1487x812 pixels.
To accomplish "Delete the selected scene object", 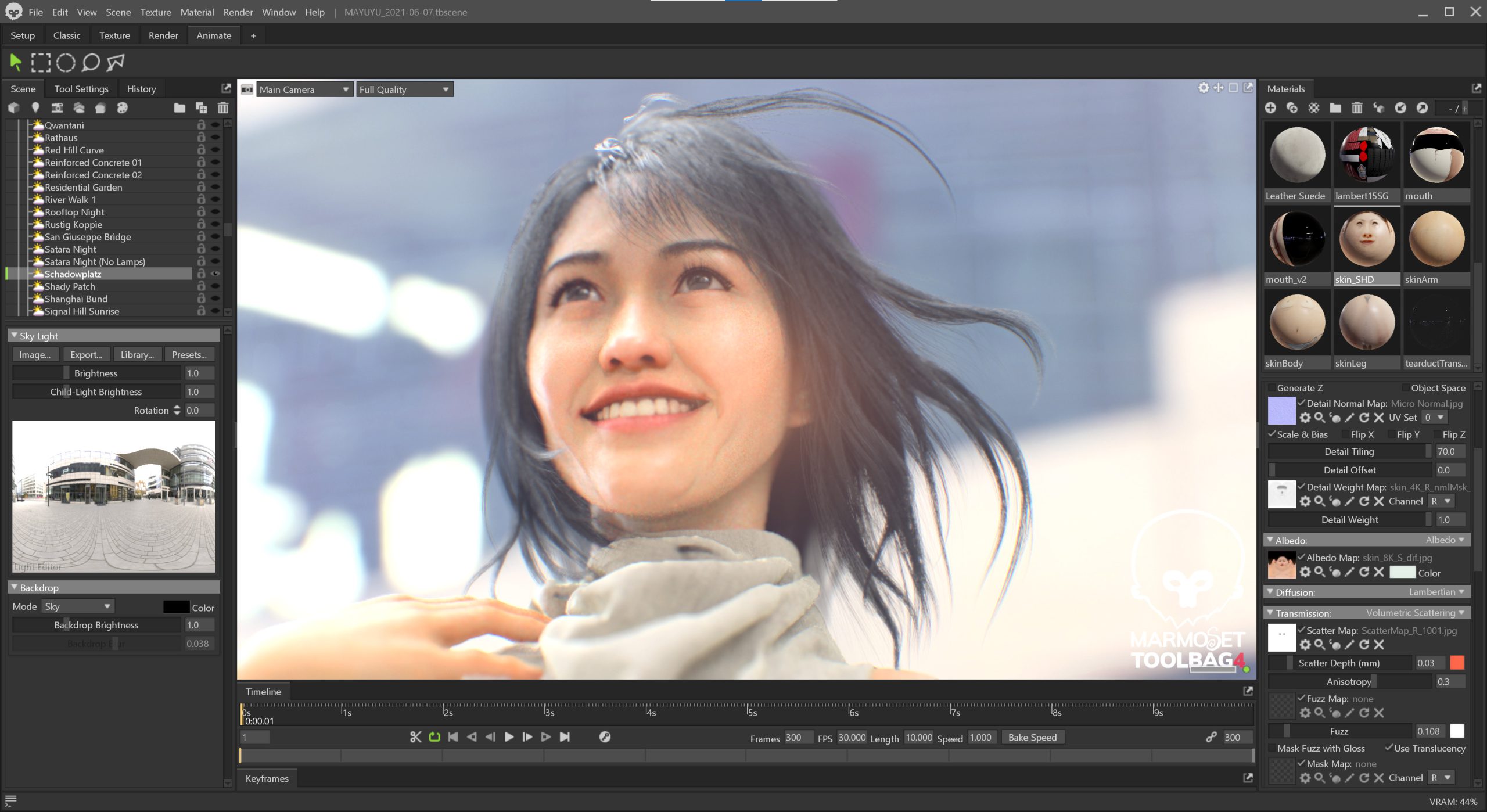I will (x=223, y=108).
